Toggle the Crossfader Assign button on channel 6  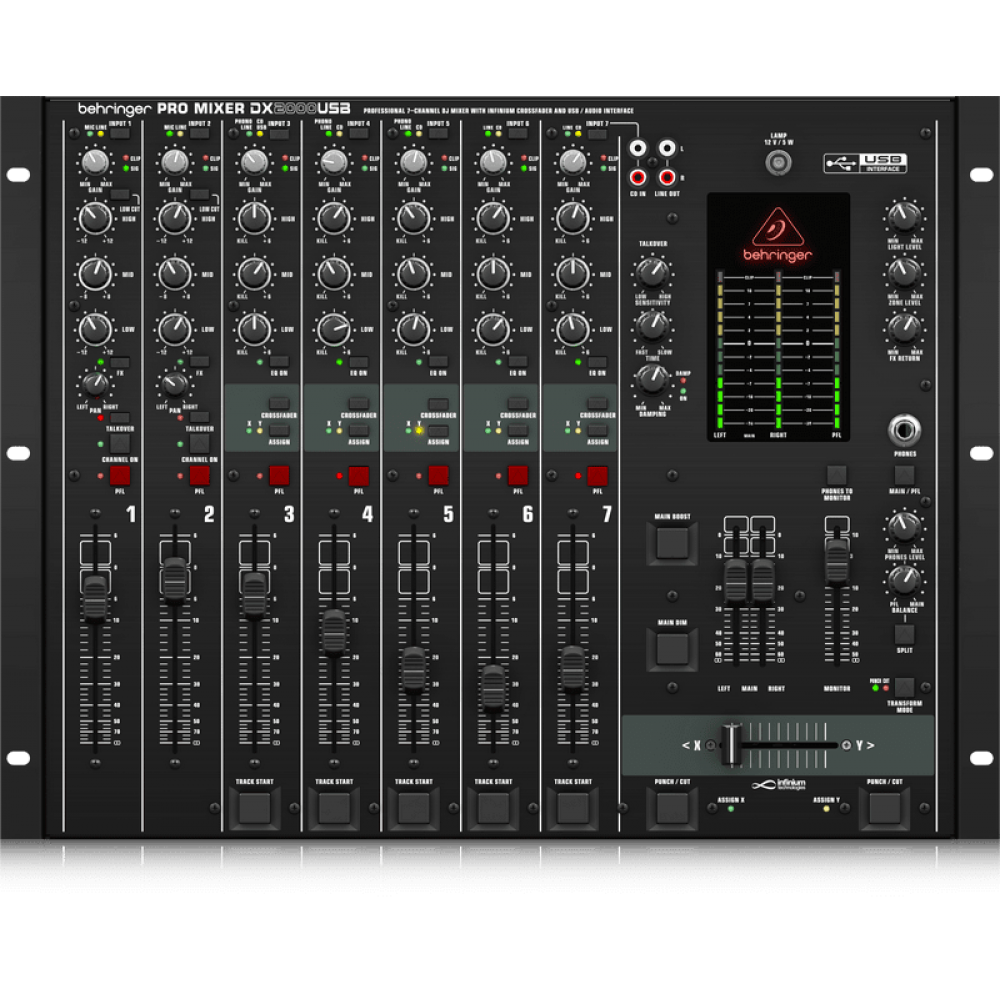coord(518,431)
